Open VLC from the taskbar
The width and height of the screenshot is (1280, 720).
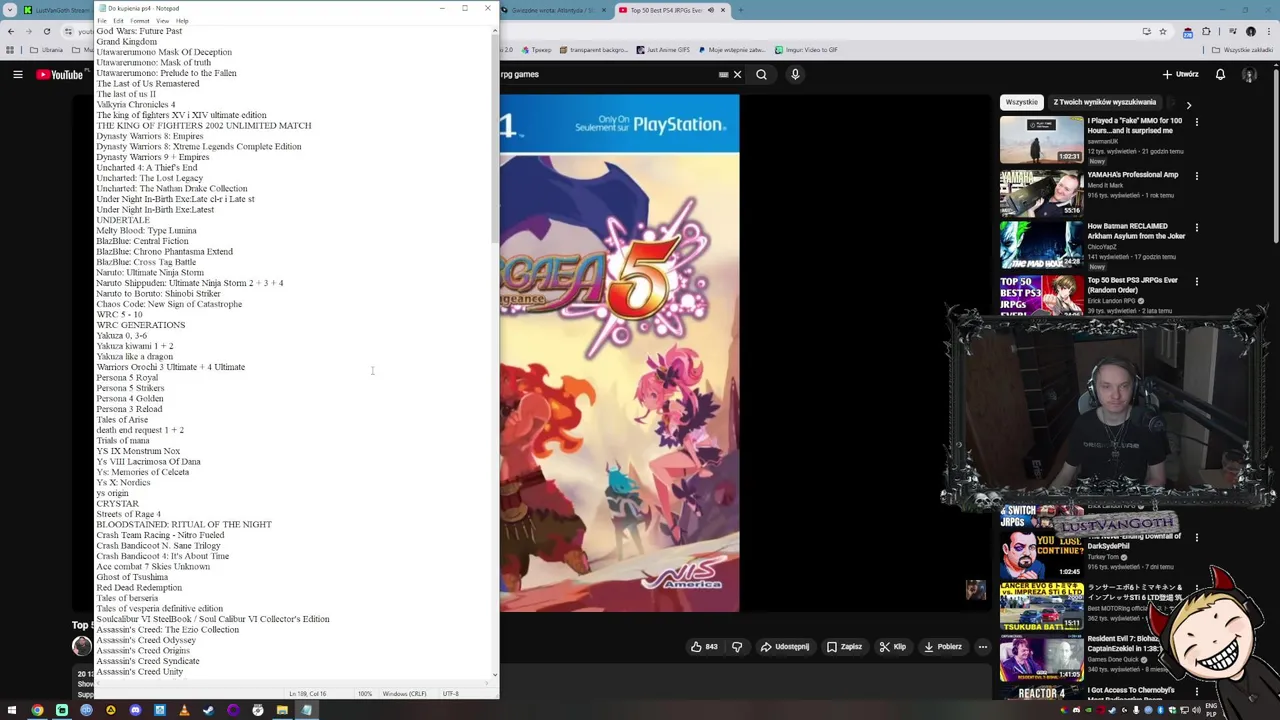point(184,710)
